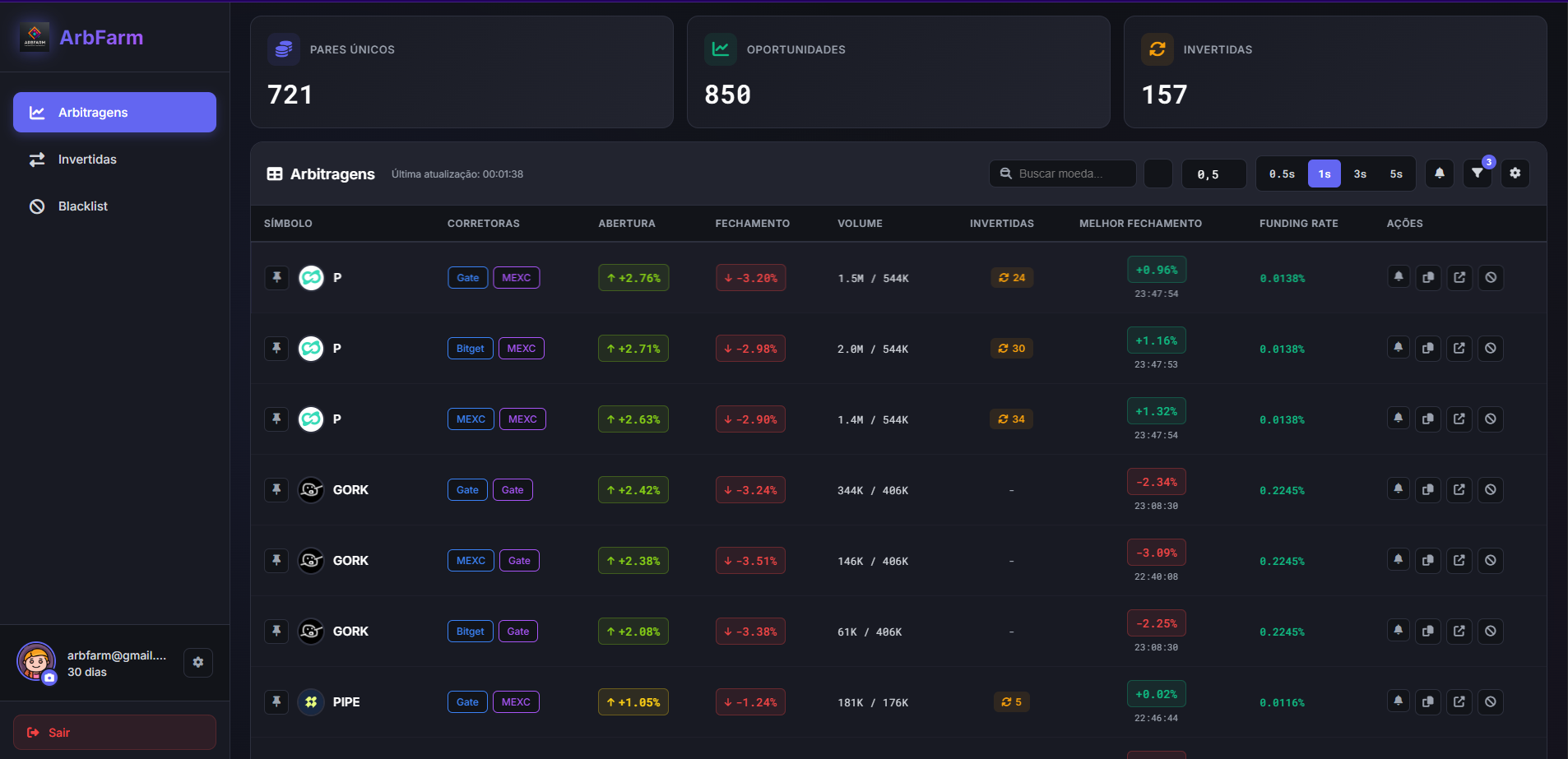Click the Buscar moeda search field
The height and width of the screenshot is (759, 1568).
(x=1062, y=174)
